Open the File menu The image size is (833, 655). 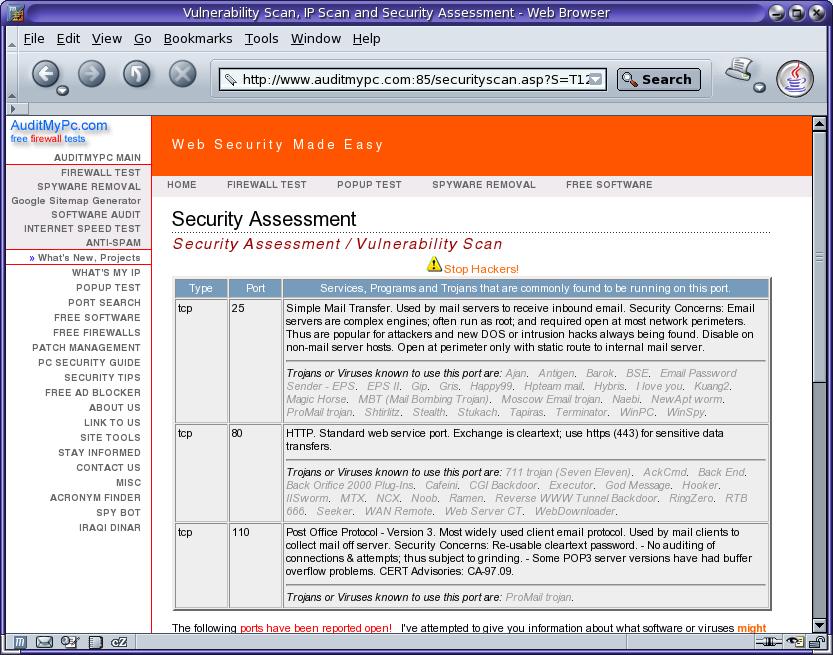click(x=34, y=39)
